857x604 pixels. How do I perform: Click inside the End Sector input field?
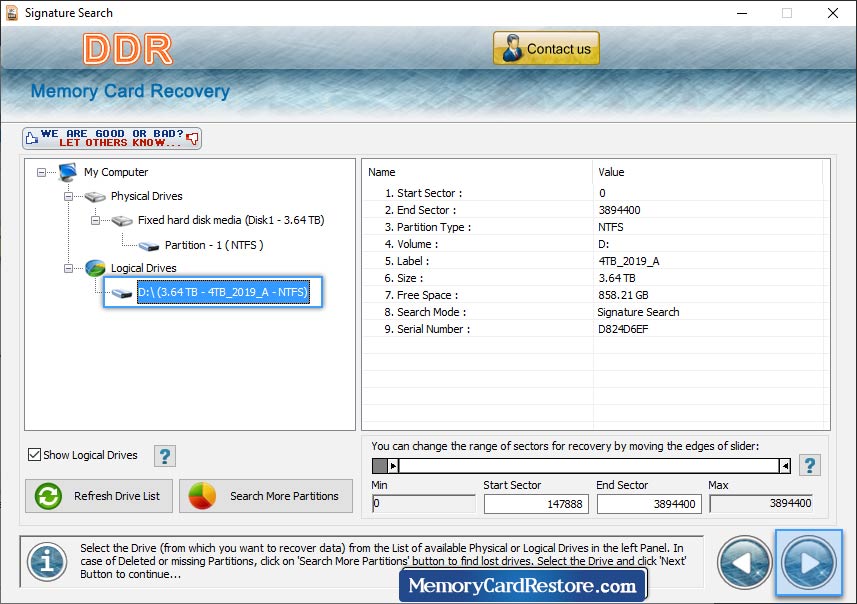click(648, 504)
